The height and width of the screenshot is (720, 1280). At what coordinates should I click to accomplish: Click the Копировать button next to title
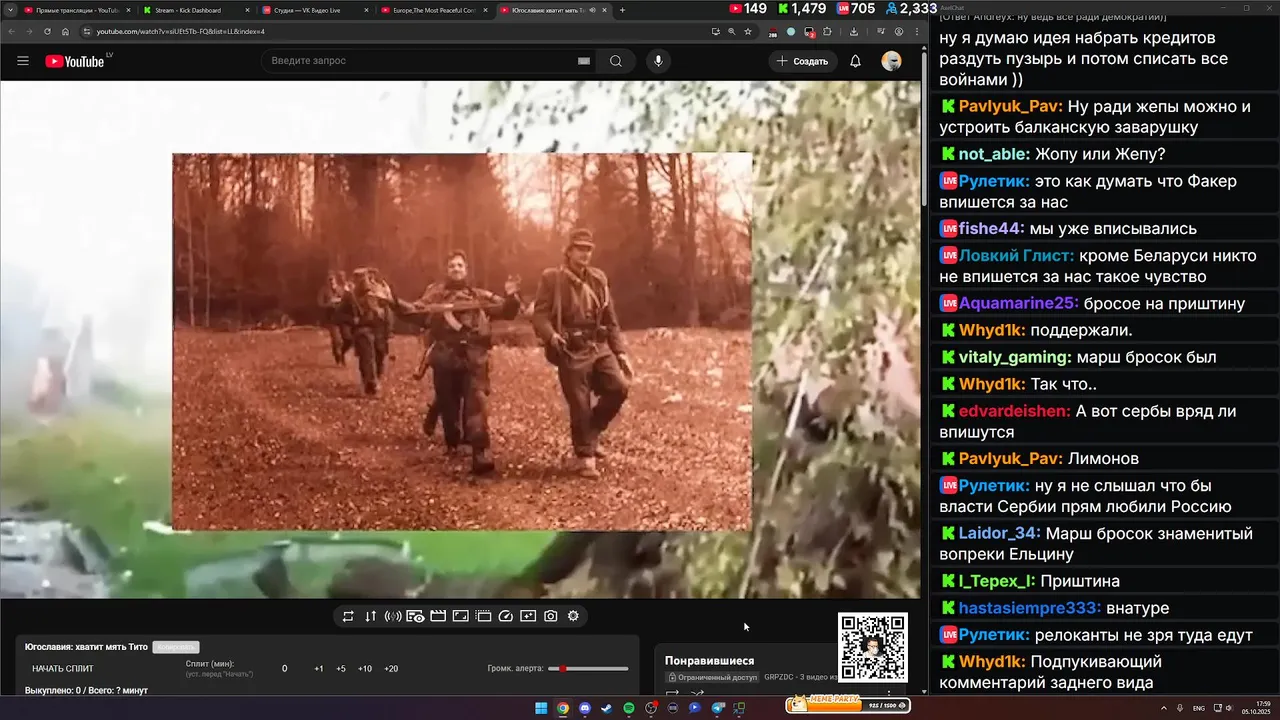coord(176,647)
